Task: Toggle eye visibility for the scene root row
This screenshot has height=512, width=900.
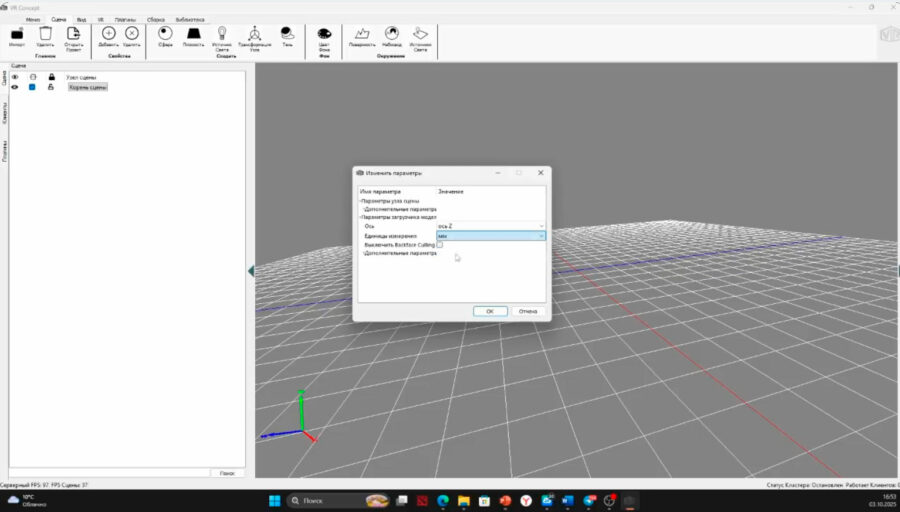Action: click(14, 87)
